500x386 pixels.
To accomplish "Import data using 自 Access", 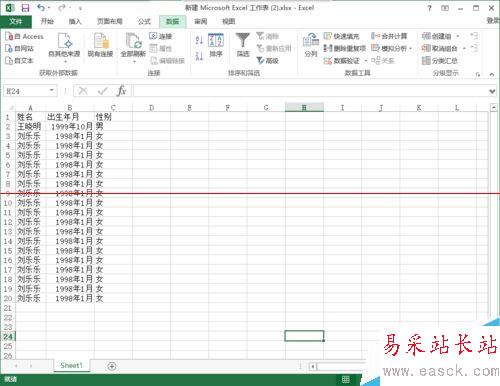I will coord(25,36).
